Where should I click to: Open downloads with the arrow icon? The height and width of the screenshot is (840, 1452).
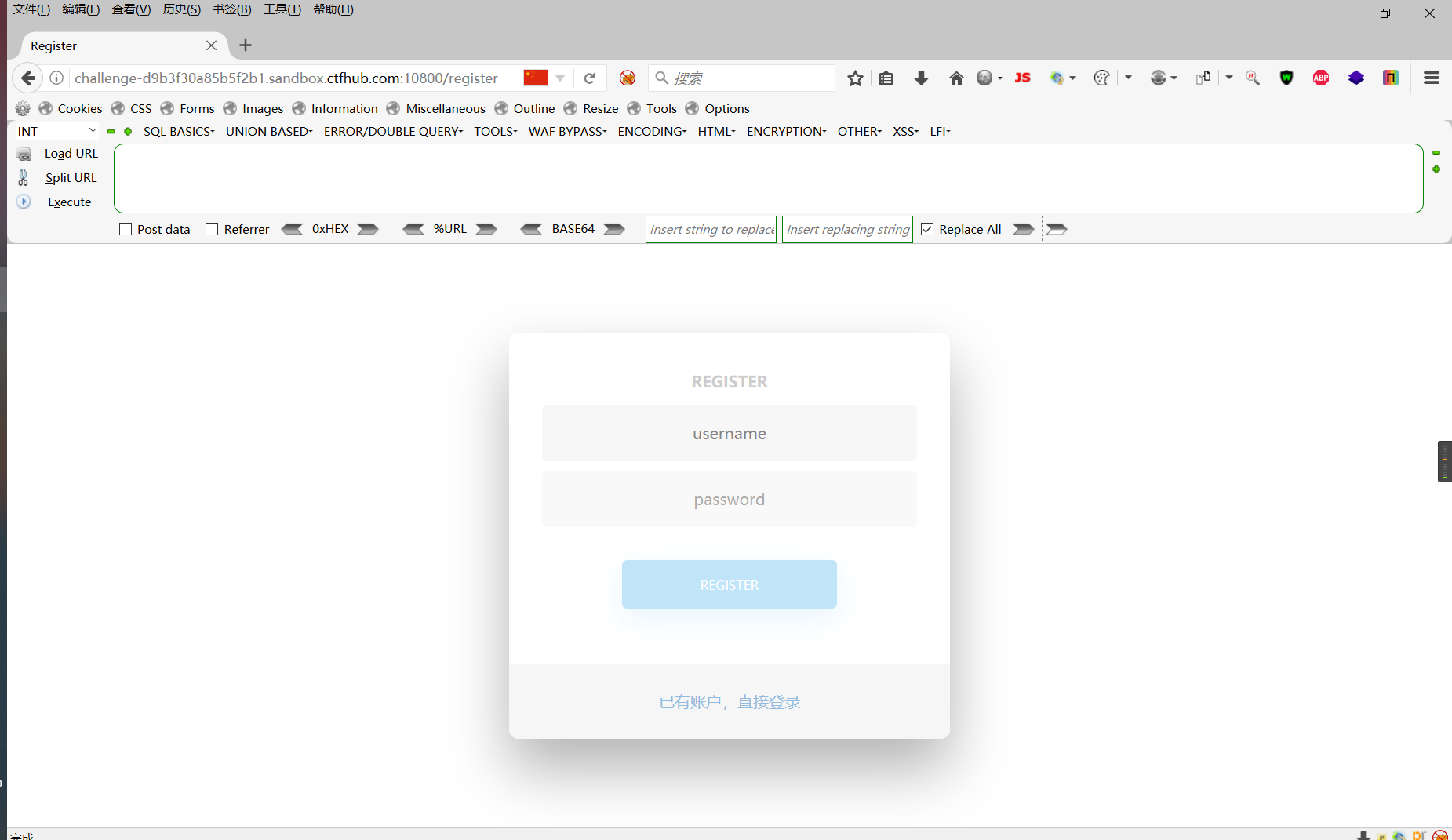click(921, 78)
